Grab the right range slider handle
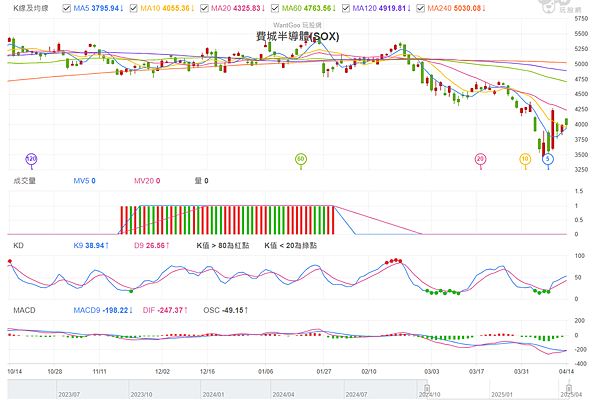The height and width of the screenshot is (405, 600). pos(569,388)
